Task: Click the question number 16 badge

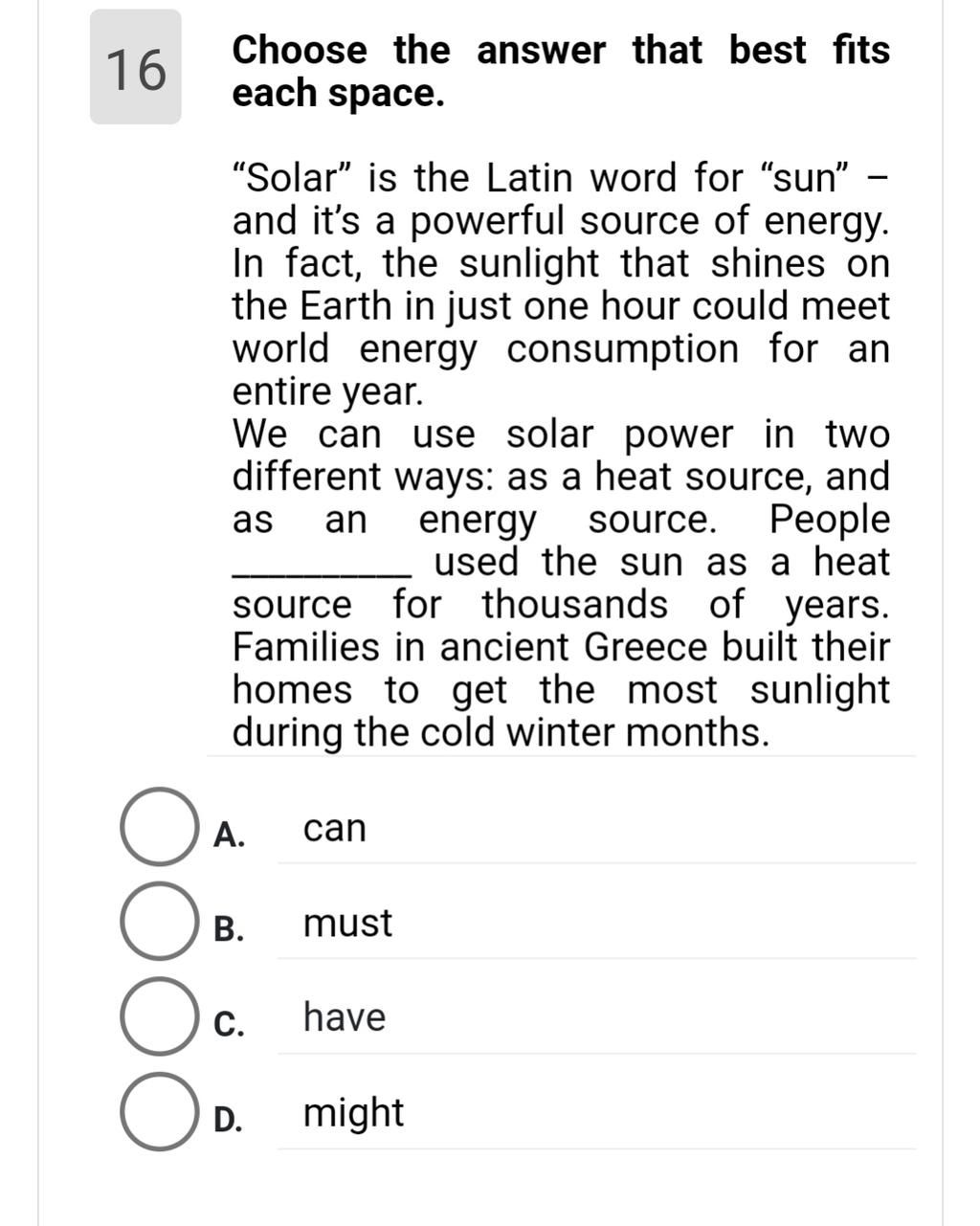Action: (x=136, y=68)
